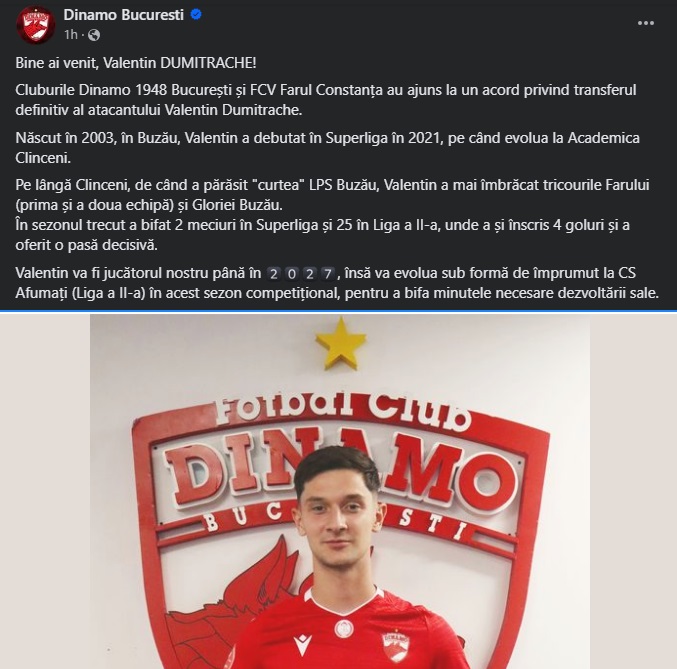677x669 pixels.
Task: Click the DINAMO lettering on wall crest
Action: coord(340,472)
